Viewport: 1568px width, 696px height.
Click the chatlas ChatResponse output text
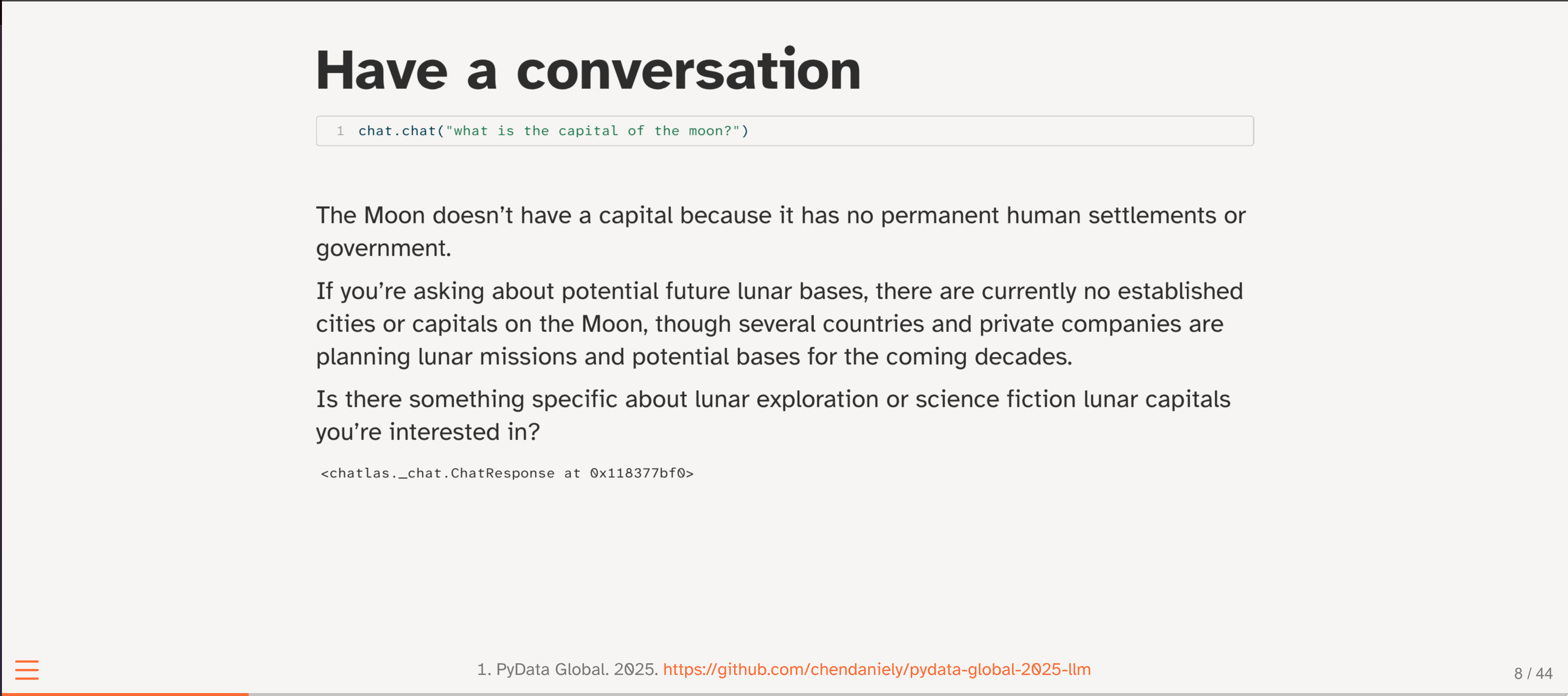(507, 473)
